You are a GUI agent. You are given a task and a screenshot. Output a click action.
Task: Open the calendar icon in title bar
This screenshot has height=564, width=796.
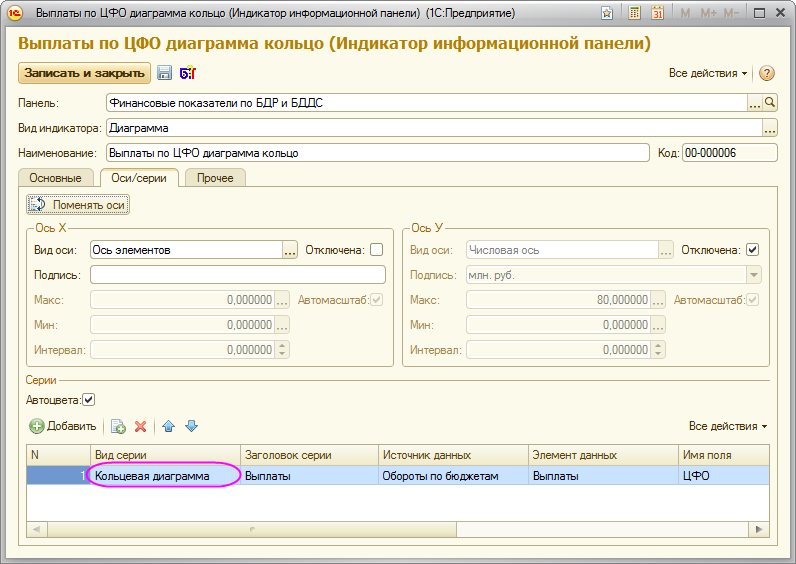(x=657, y=13)
